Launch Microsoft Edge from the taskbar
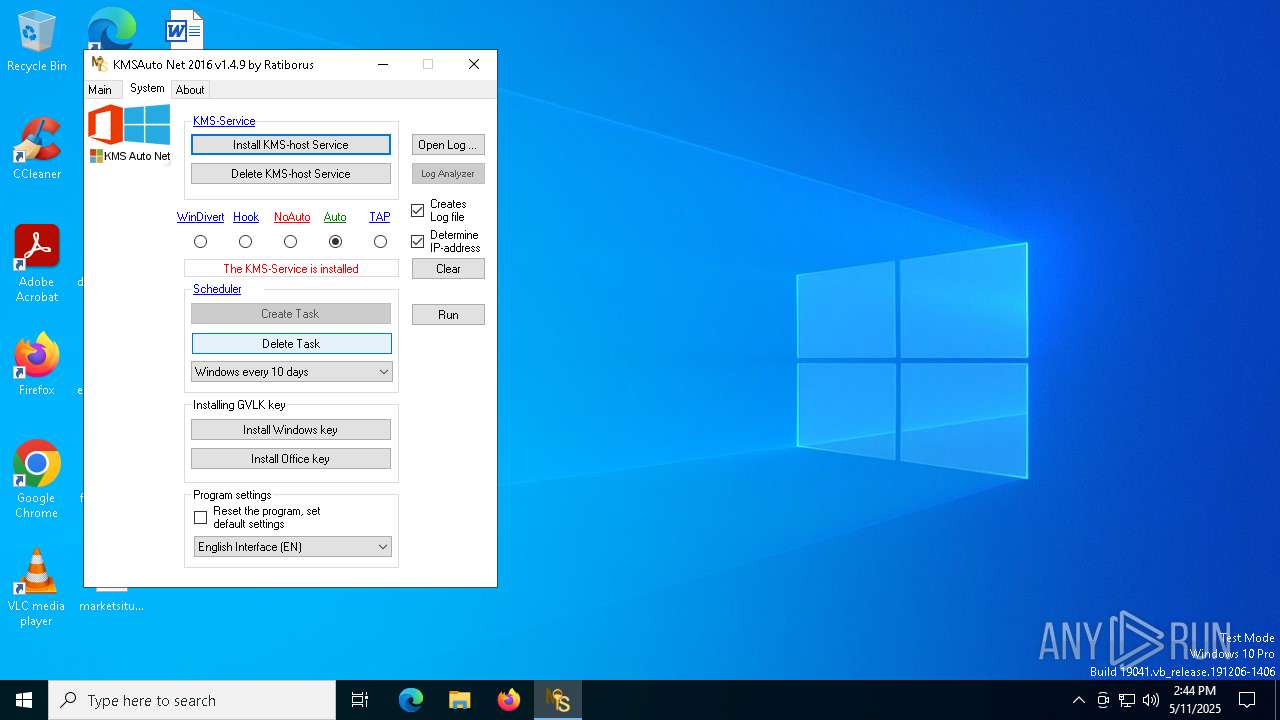Screen dimensions: 1280x720 (x=411, y=700)
